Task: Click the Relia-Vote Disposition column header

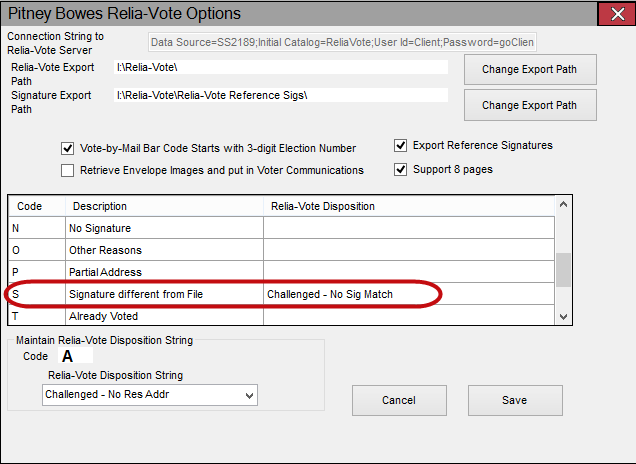Action: (409, 206)
